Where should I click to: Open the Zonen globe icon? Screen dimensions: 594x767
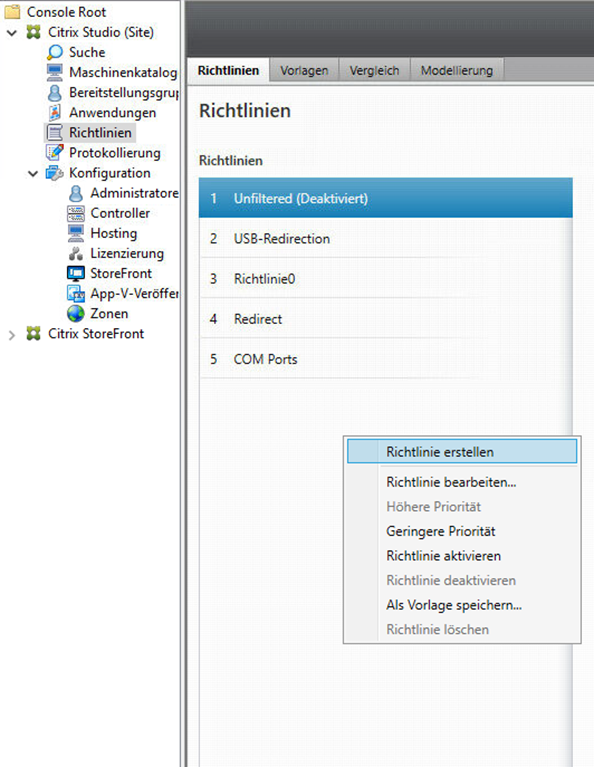[x=76, y=314]
